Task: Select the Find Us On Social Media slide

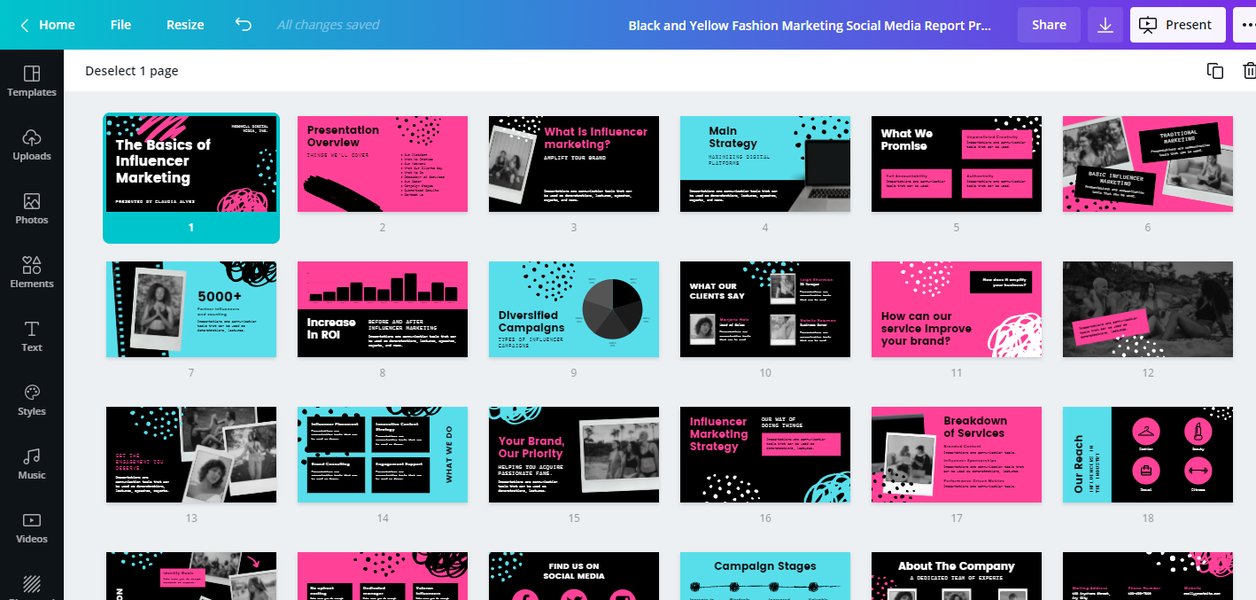Action: [x=574, y=576]
